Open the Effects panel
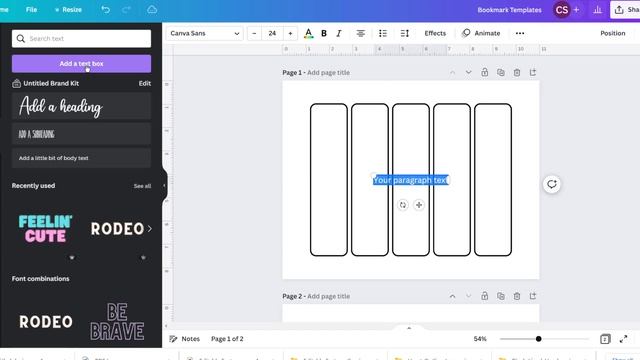Viewport: 640px width, 360px height. (x=435, y=33)
